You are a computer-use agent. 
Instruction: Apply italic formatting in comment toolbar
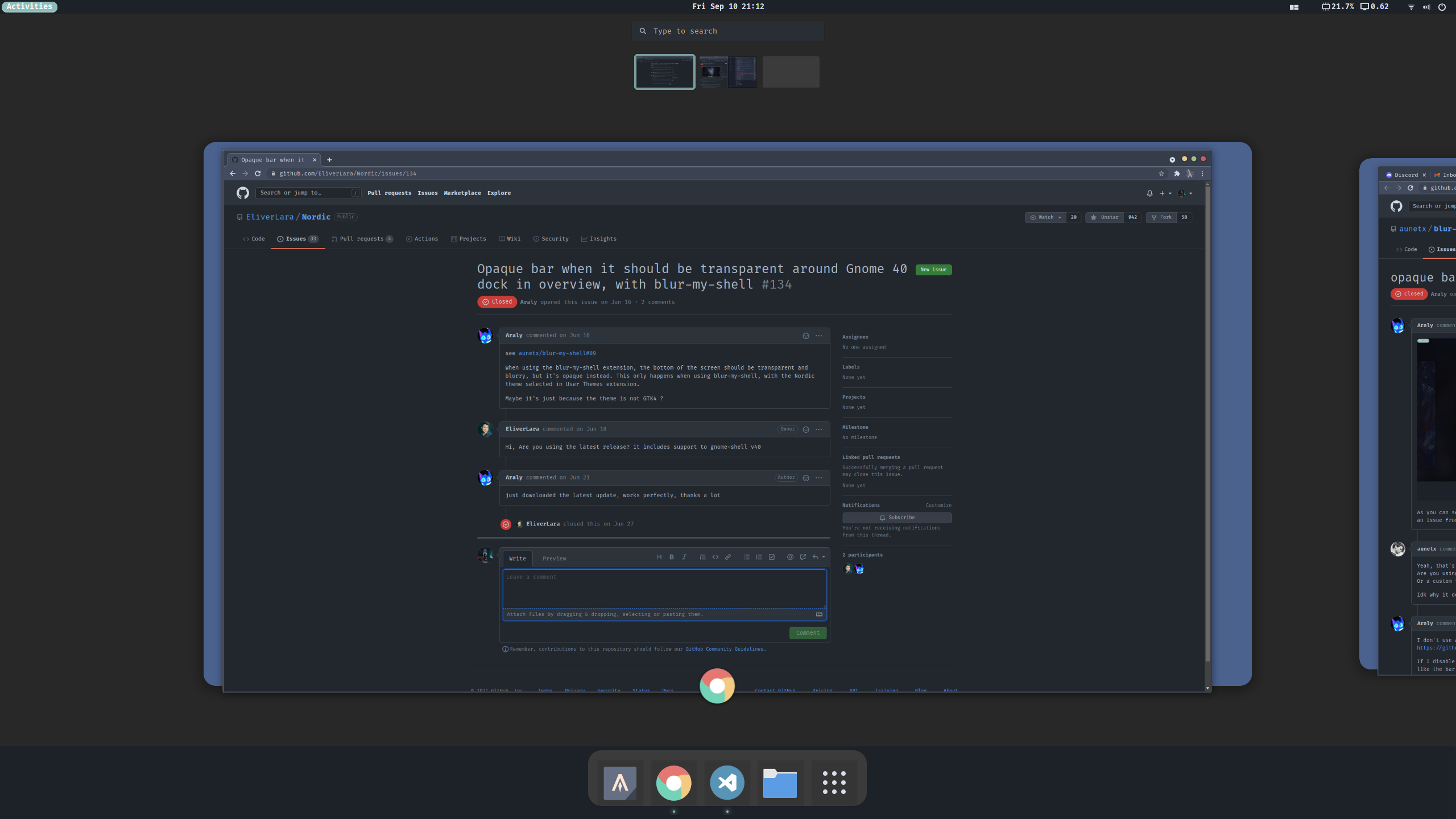[684, 557]
